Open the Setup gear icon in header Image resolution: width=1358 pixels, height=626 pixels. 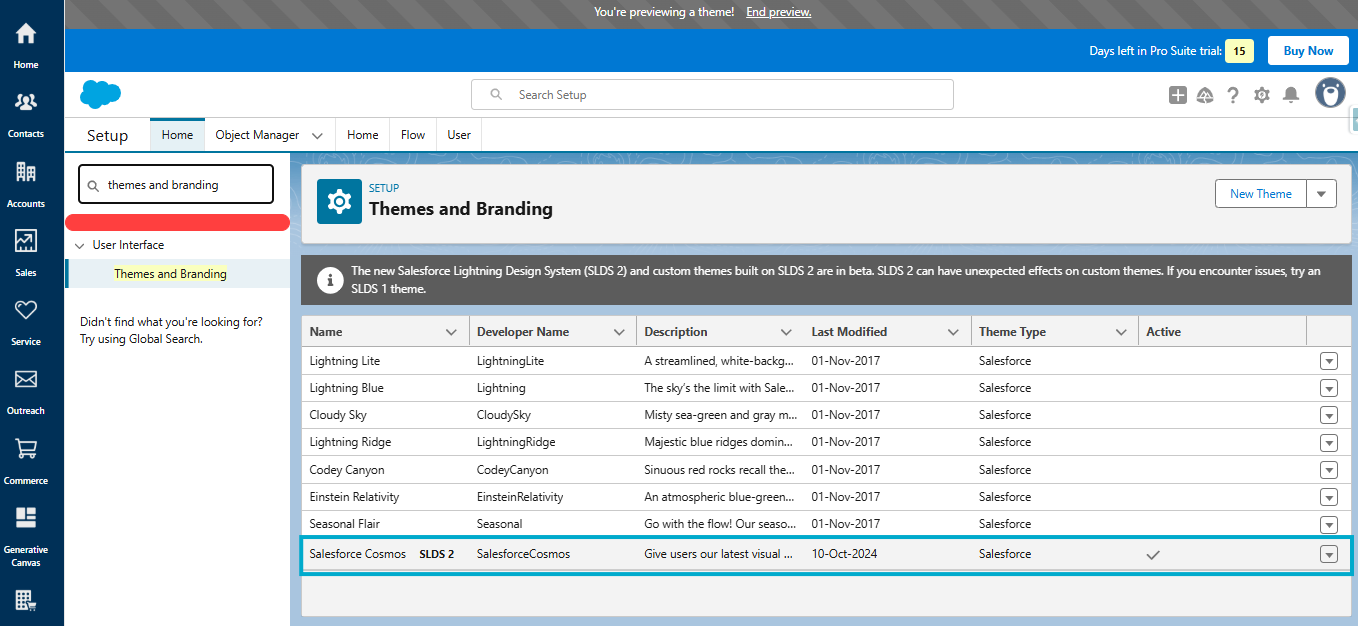[1261, 94]
